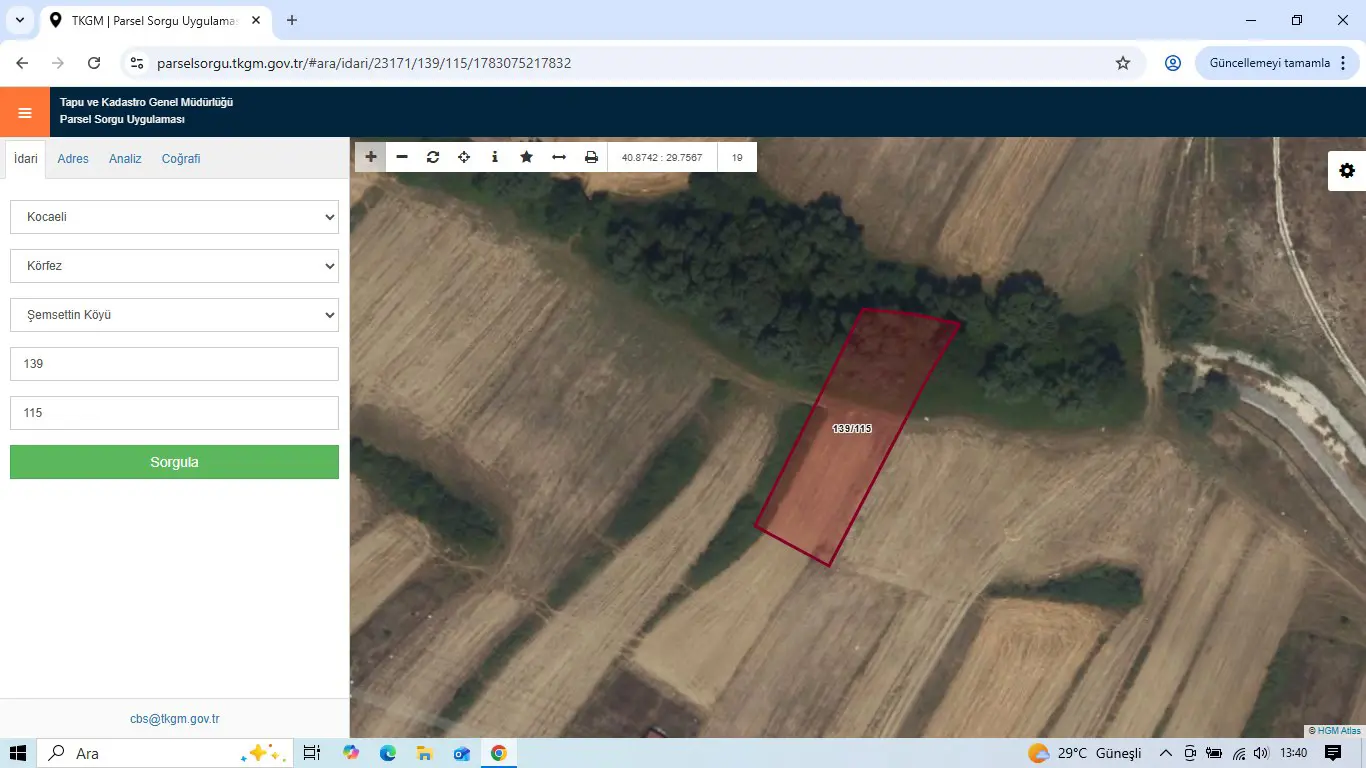Viewport: 1366px width, 768px height.
Task: Open the Coğrafi tab
Action: pyautogui.click(x=181, y=159)
